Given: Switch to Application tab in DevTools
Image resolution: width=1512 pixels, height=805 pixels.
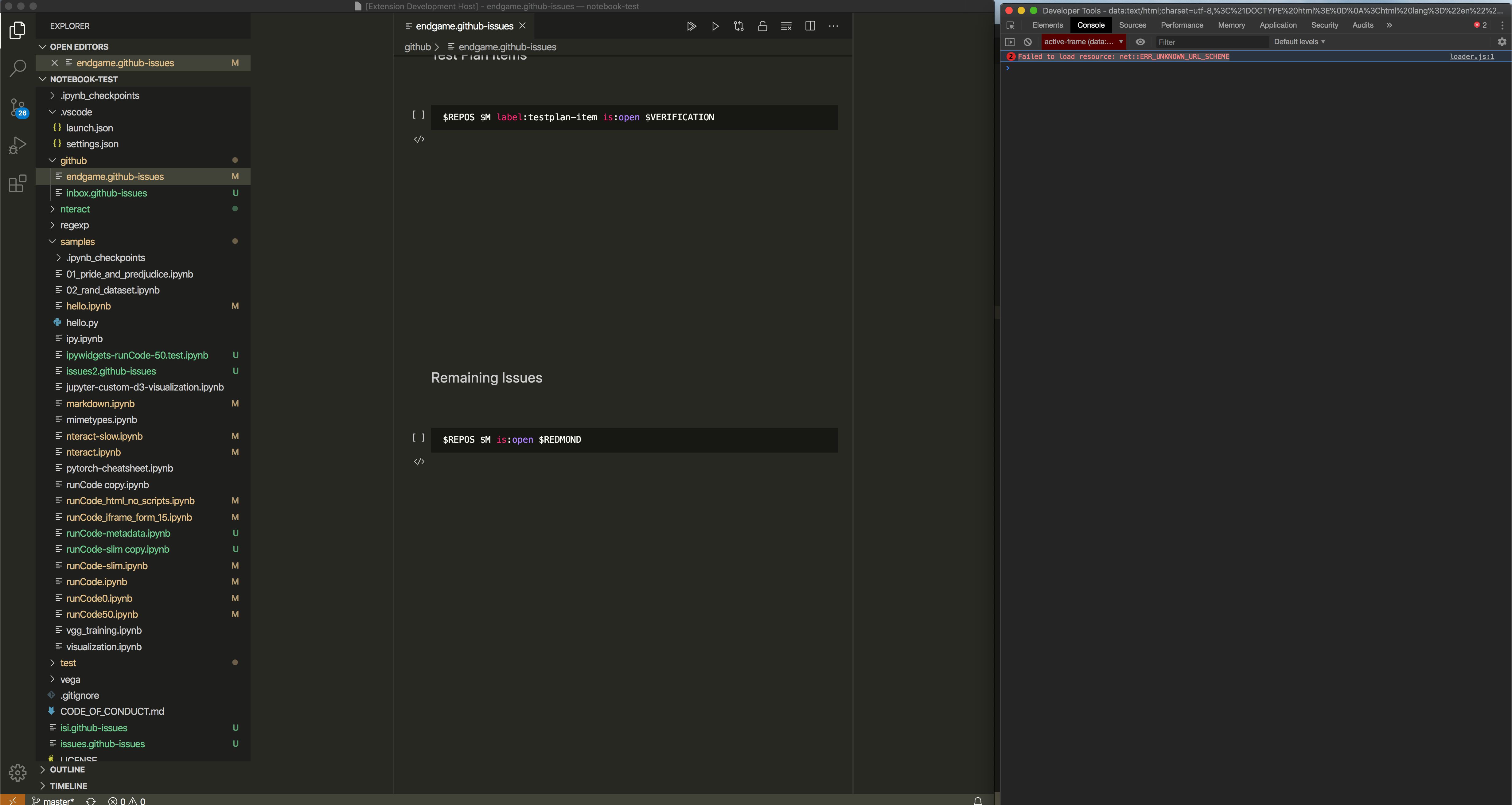Looking at the screenshot, I should (x=1278, y=25).
